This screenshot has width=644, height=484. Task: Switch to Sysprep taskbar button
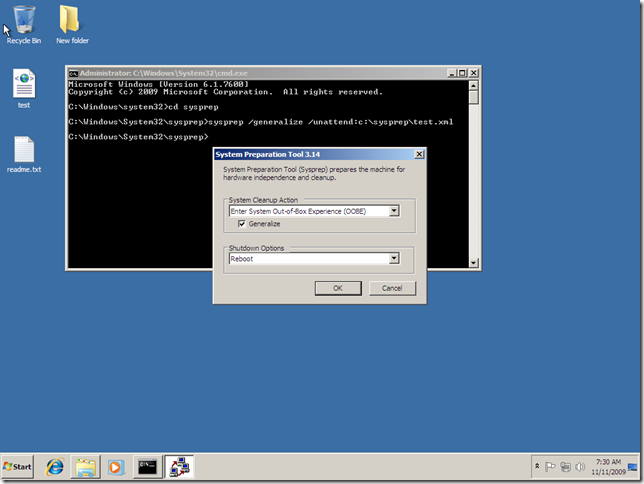click(179, 467)
